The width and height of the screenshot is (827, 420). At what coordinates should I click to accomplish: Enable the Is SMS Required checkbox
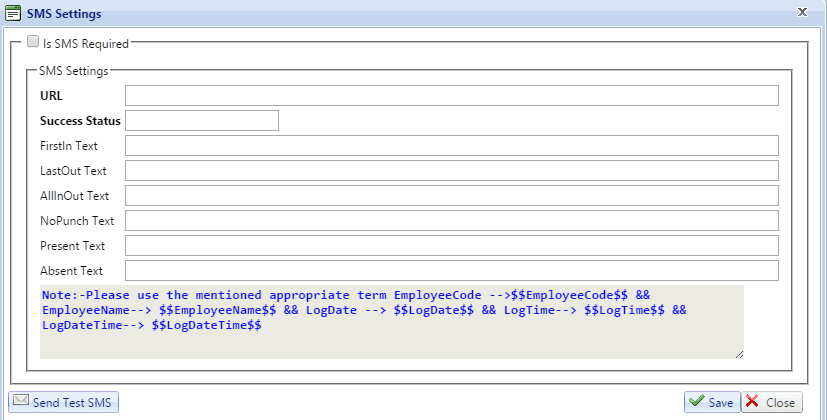tap(33, 42)
